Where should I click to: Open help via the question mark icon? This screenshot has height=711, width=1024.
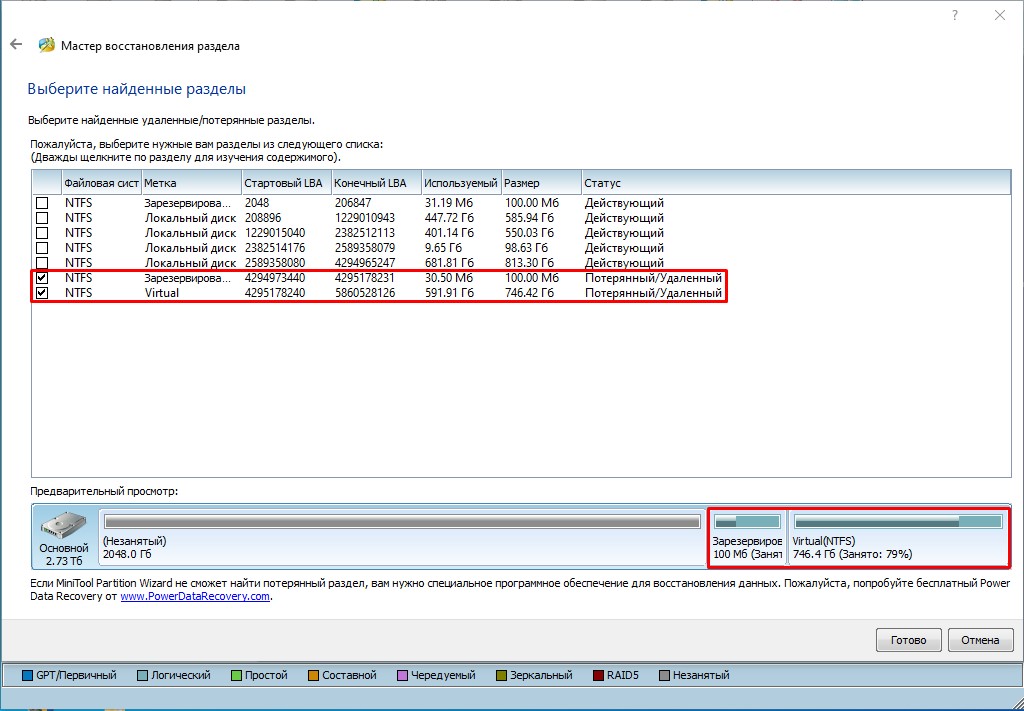[955, 15]
